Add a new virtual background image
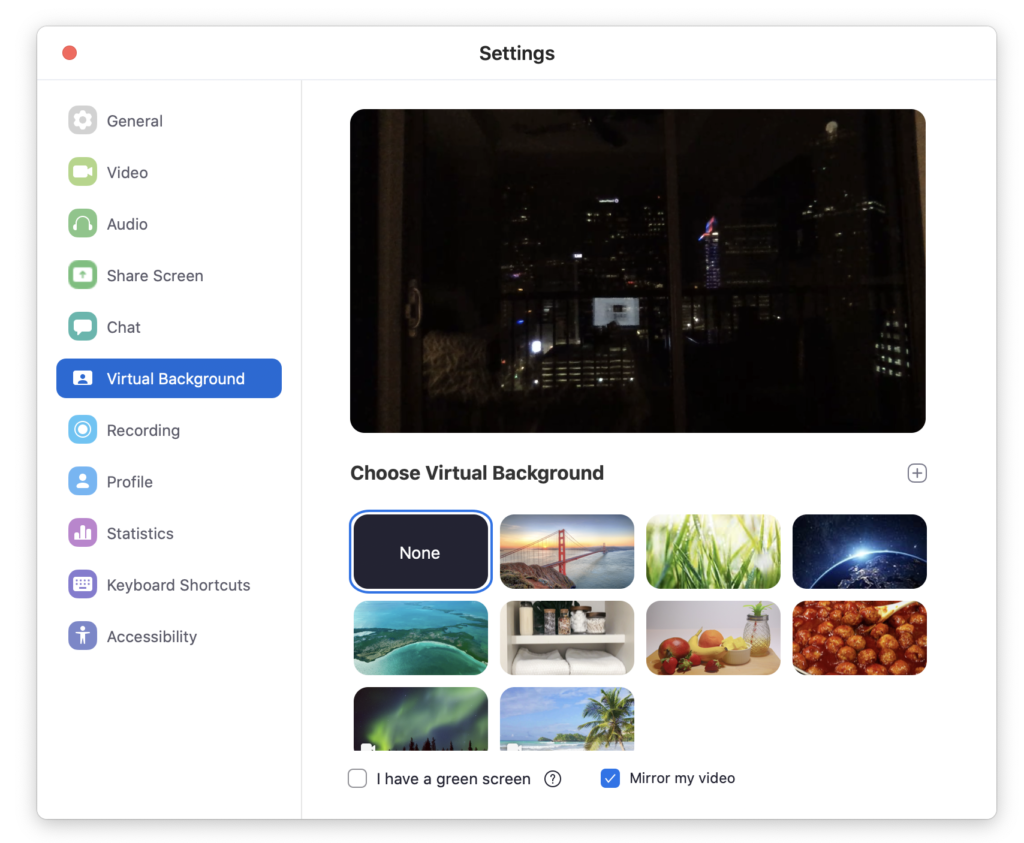Viewport: 1024px width, 843px height. 917,473
